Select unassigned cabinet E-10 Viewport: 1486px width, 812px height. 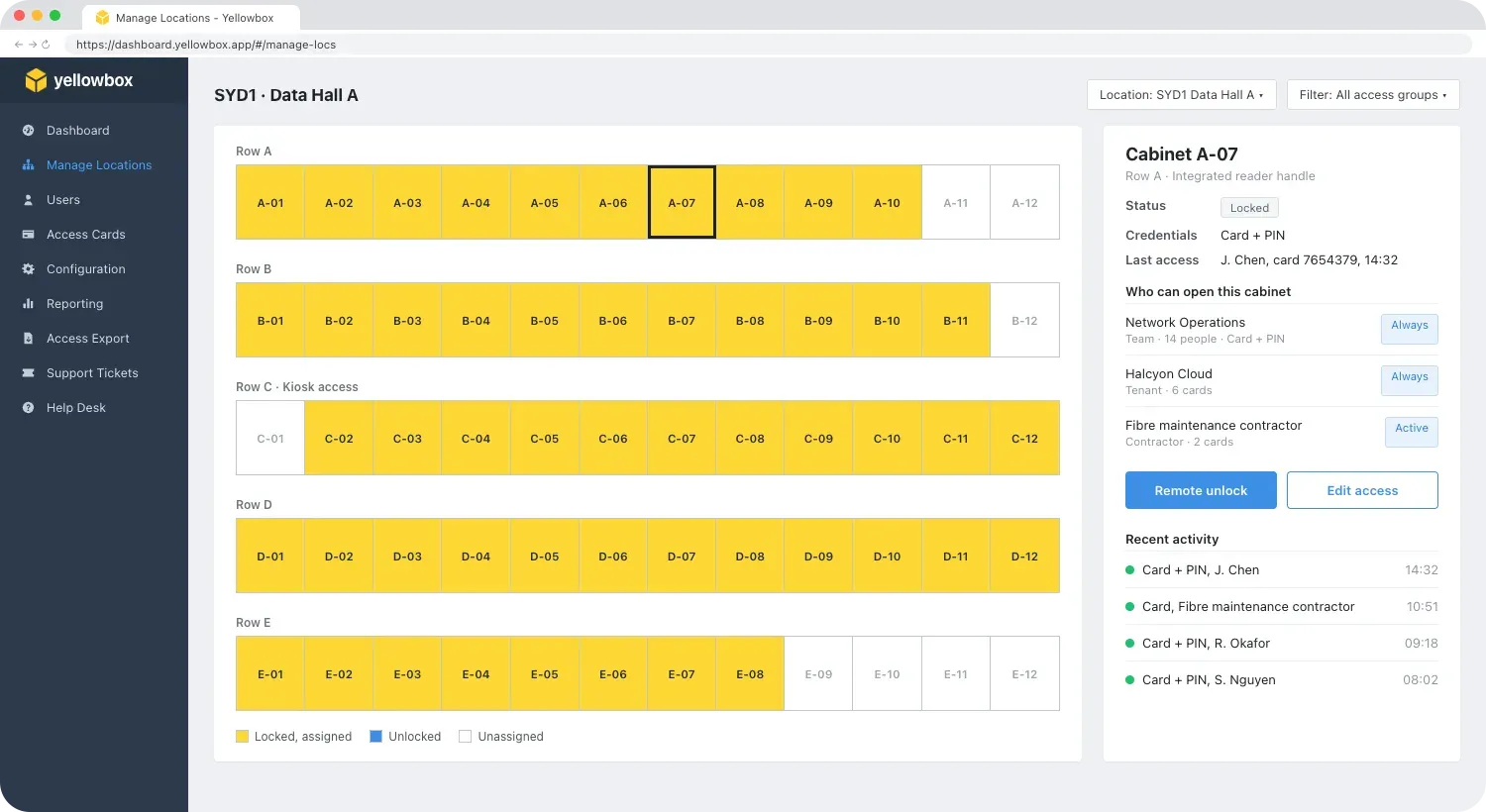coord(887,673)
